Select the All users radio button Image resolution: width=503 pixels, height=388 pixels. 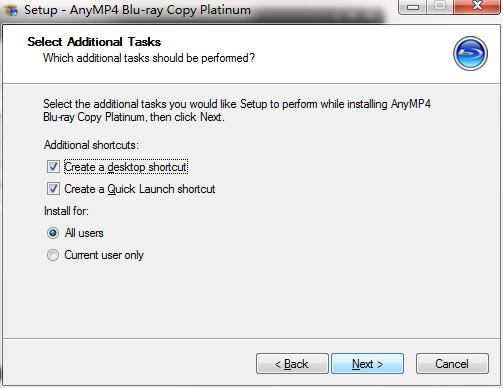(x=53, y=233)
